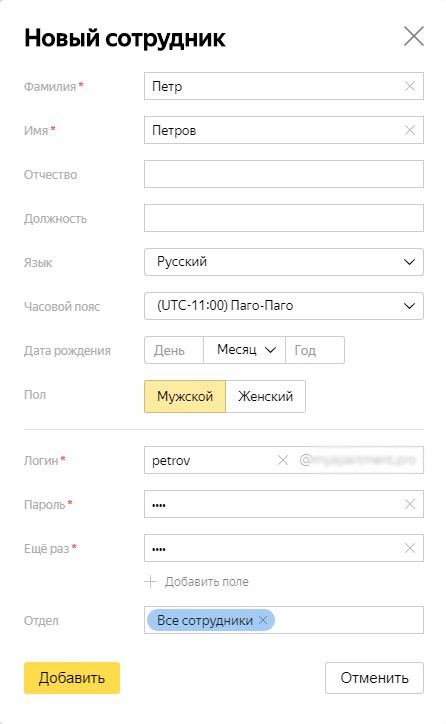
Task: Clear the Фамилия field with its X icon
Action: tap(410, 86)
